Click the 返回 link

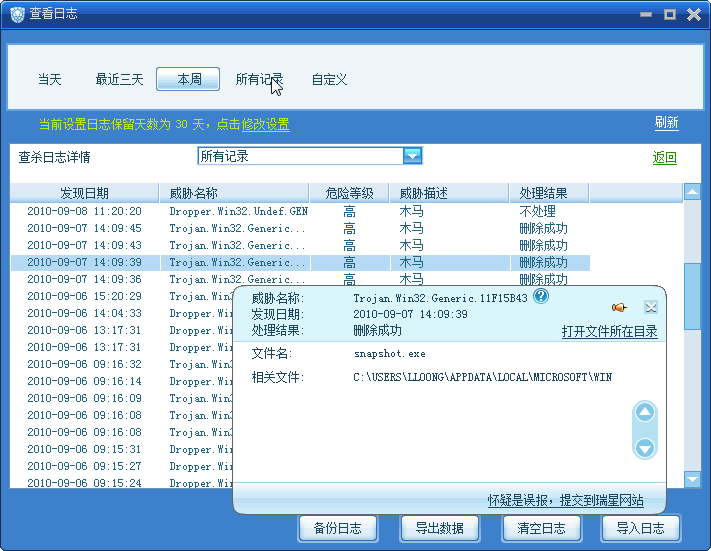pyautogui.click(x=664, y=158)
